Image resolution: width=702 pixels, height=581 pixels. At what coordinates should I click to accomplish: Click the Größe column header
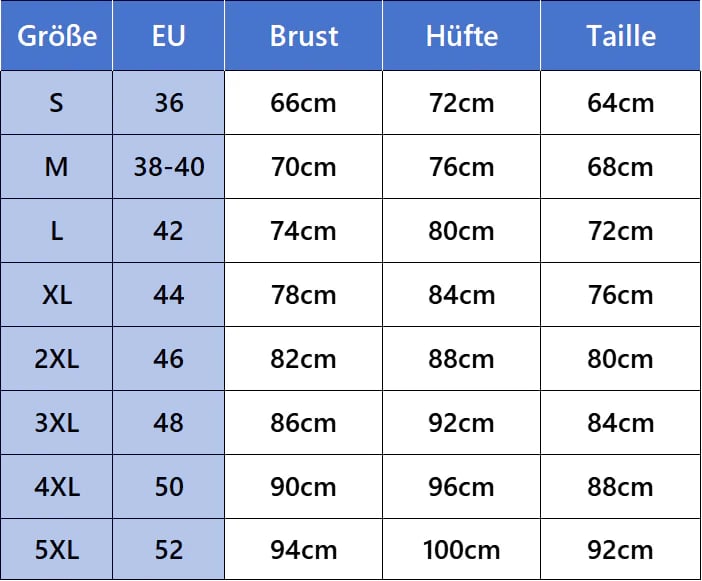coord(56,36)
